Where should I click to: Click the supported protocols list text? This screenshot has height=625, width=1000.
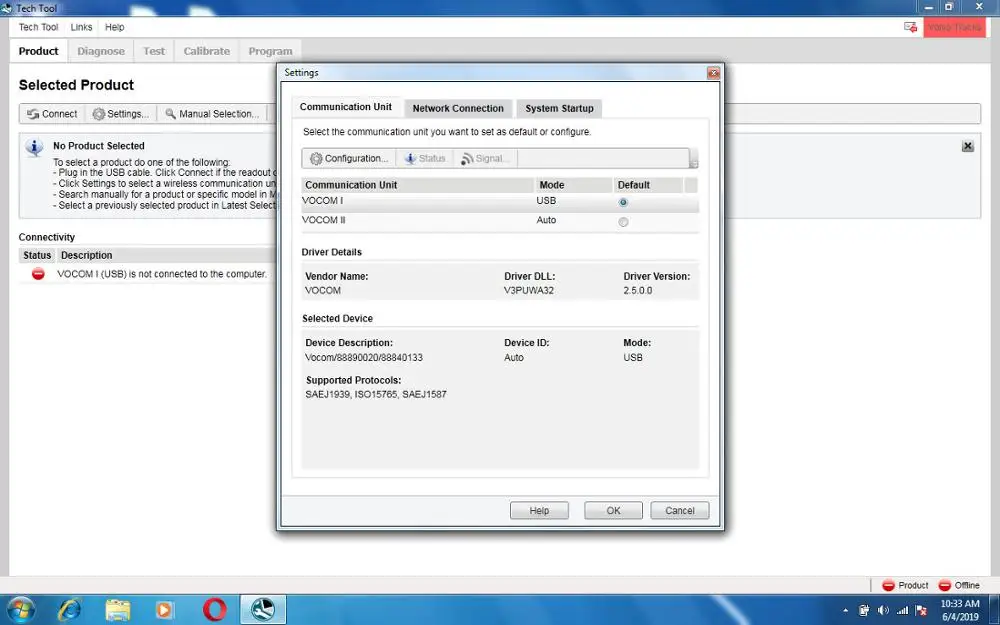pyautogui.click(x=376, y=394)
